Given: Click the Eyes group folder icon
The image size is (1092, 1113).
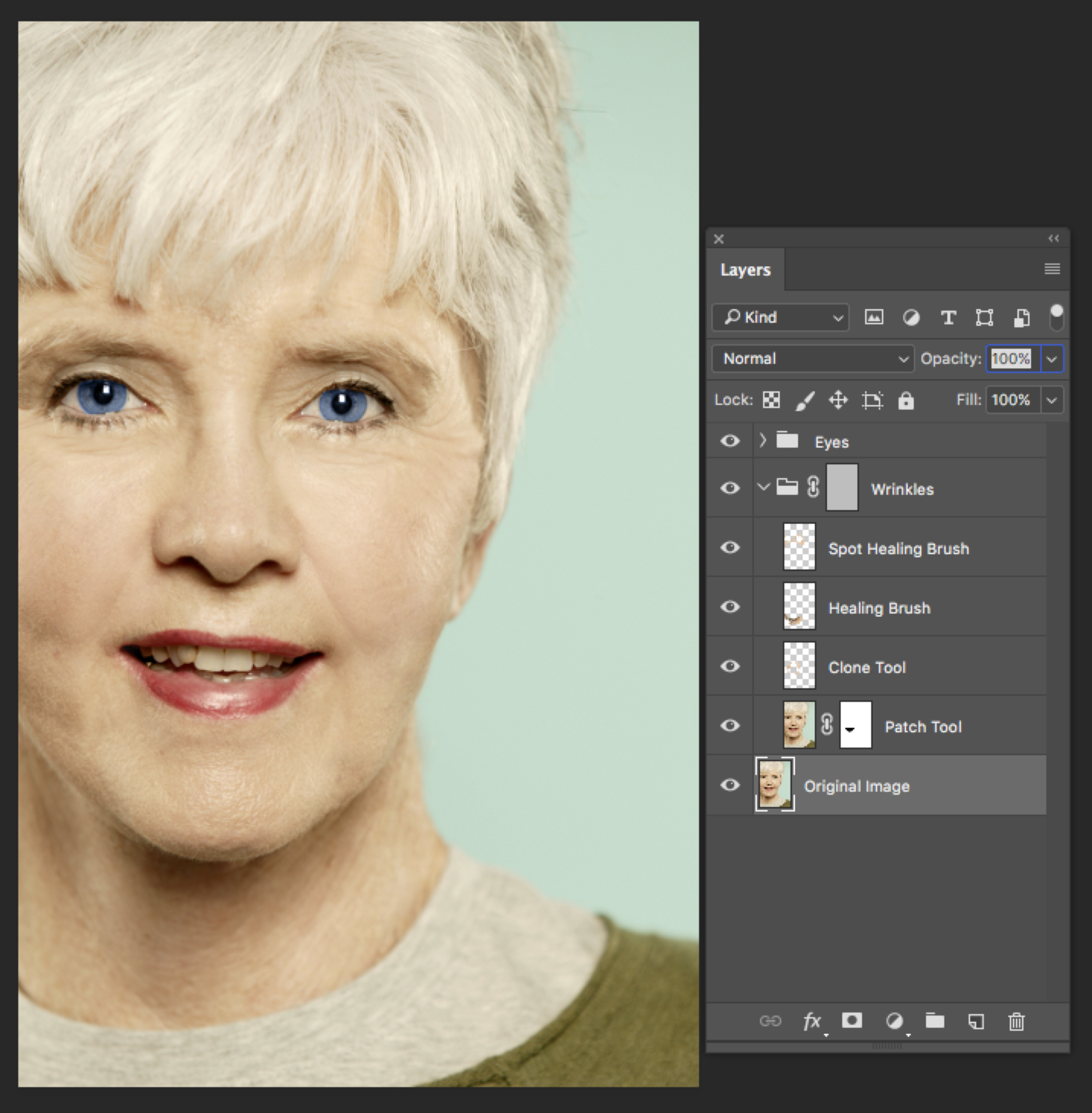Looking at the screenshot, I should [787, 440].
